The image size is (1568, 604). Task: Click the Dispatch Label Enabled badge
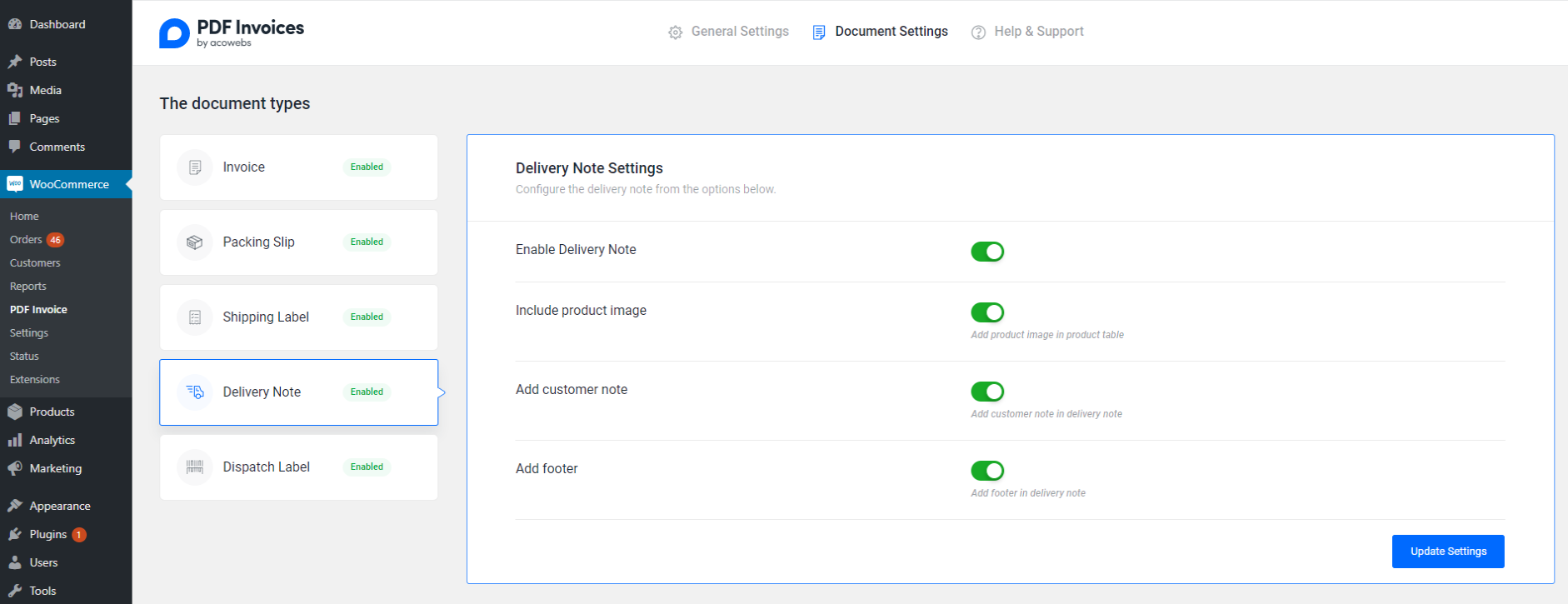coord(367,467)
